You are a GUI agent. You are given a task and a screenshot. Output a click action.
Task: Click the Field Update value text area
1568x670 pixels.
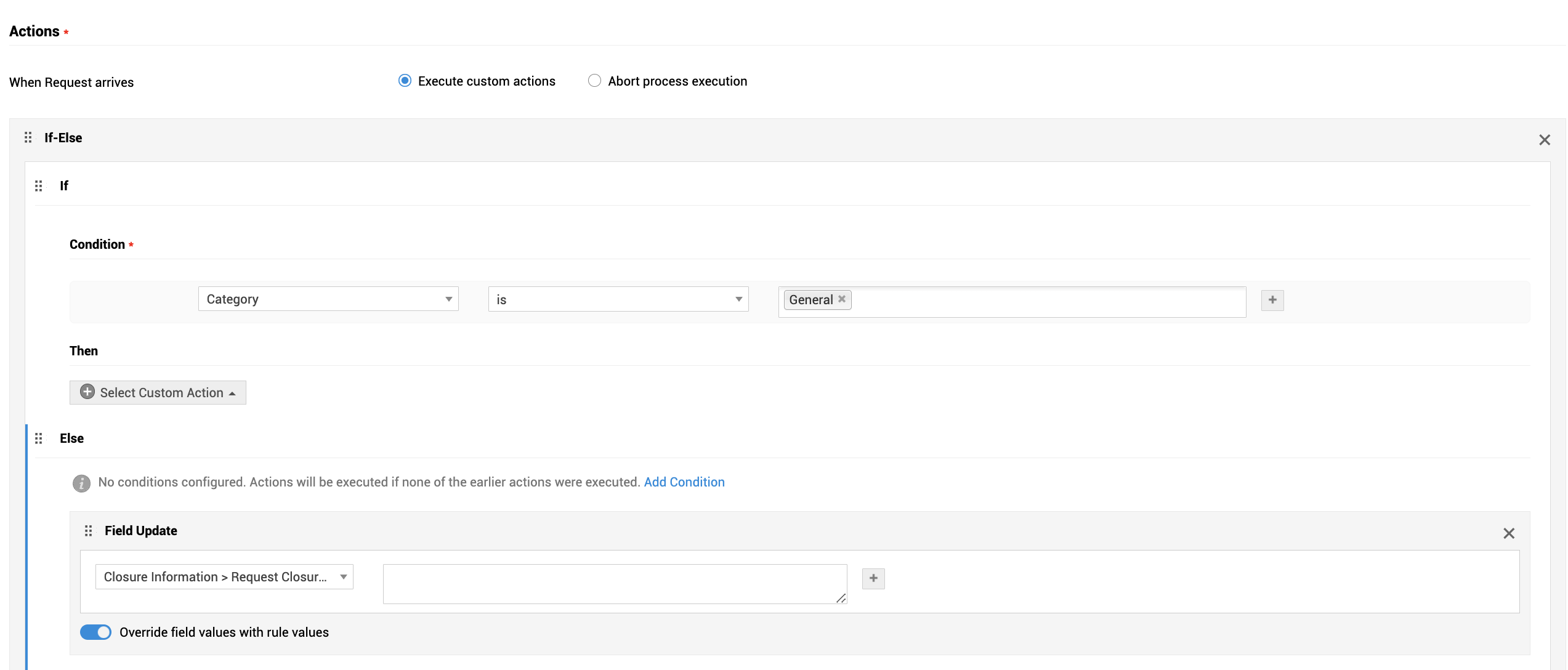(614, 584)
